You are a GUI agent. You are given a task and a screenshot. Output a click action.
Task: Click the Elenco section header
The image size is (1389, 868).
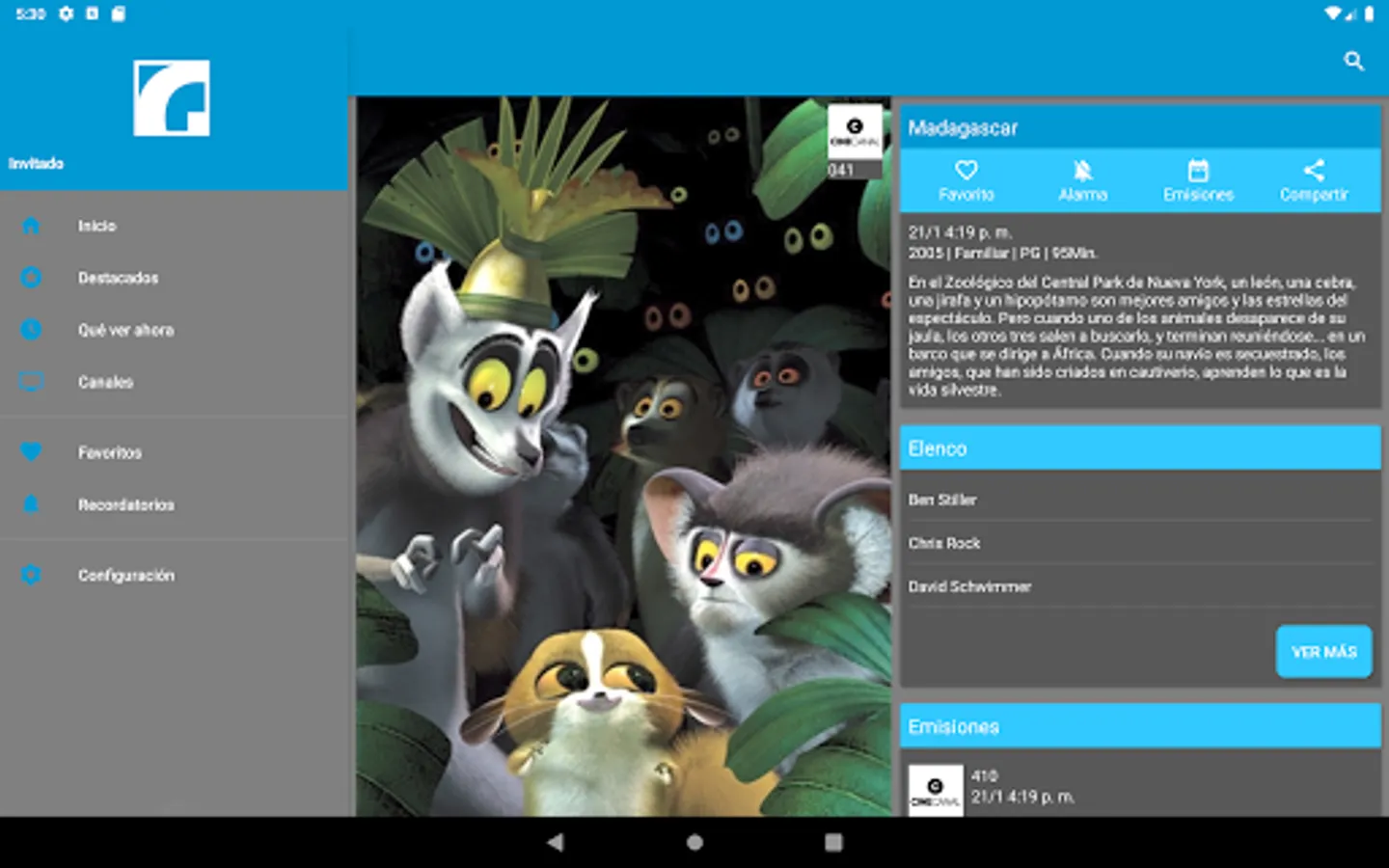1140,448
